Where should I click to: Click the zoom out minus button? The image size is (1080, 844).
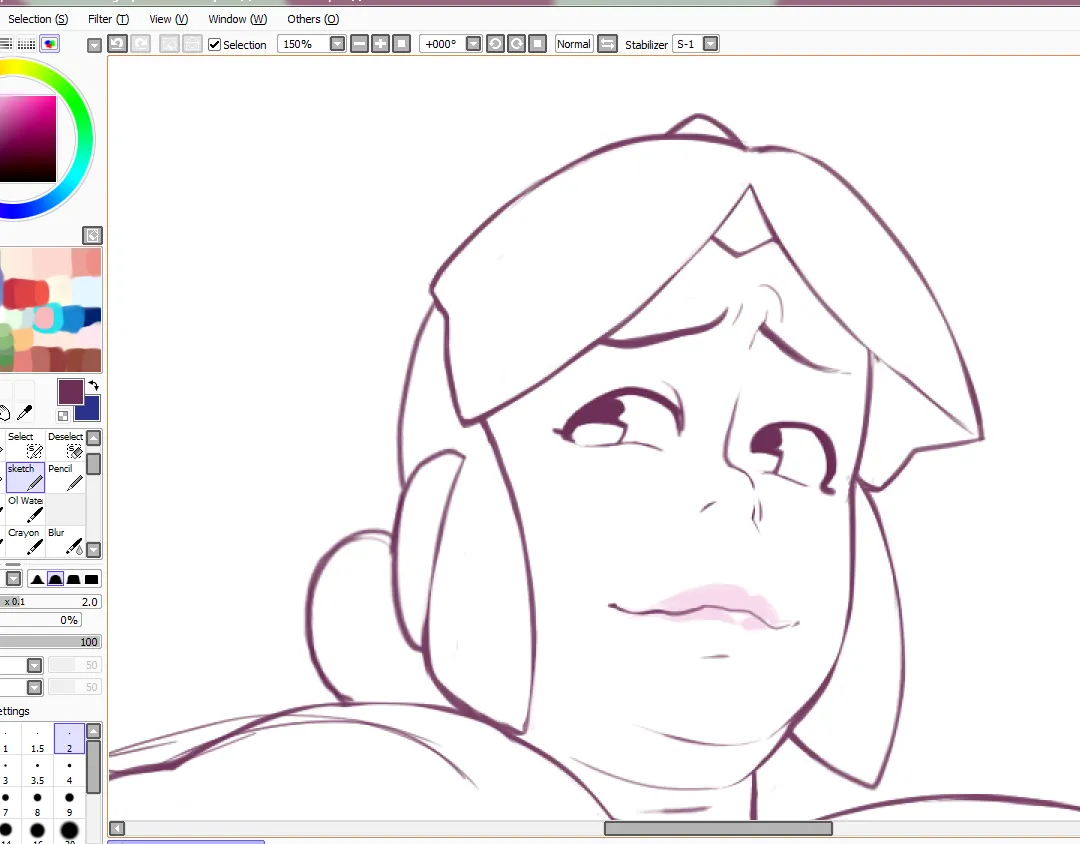[359, 44]
